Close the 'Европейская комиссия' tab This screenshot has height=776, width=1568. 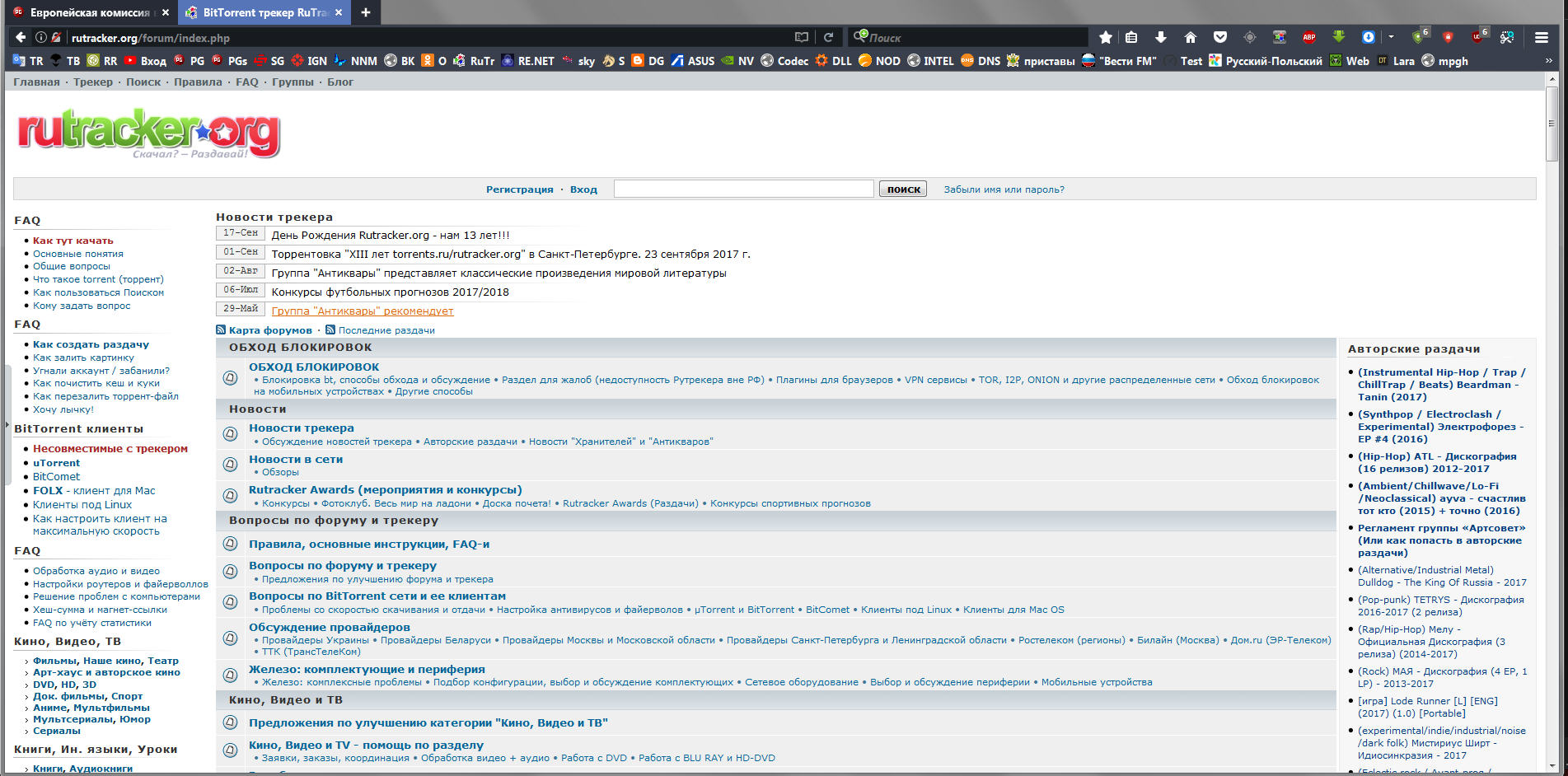click(x=166, y=12)
